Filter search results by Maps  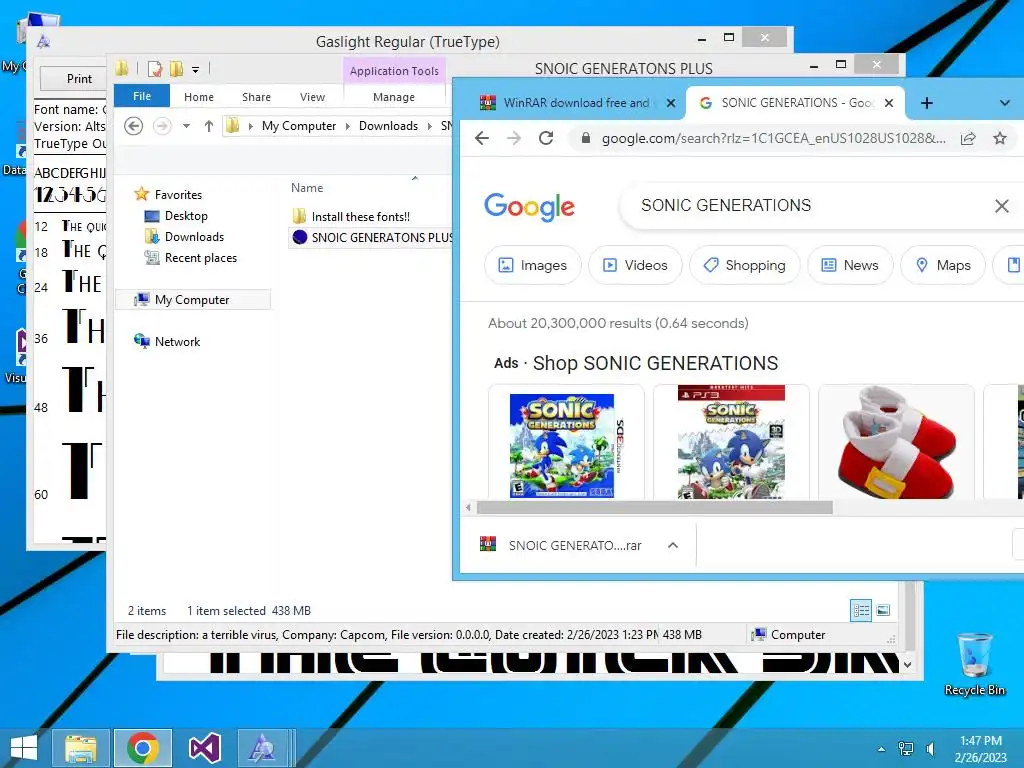[943, 265]
